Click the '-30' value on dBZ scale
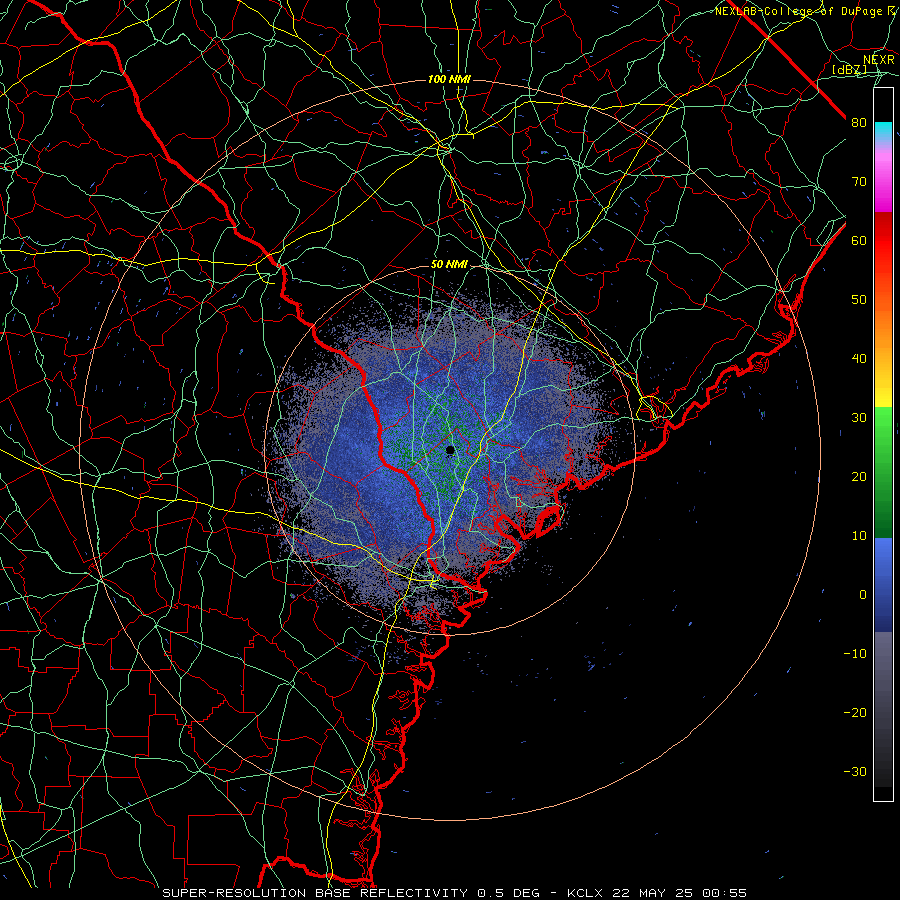 click(x=855, y=771)
